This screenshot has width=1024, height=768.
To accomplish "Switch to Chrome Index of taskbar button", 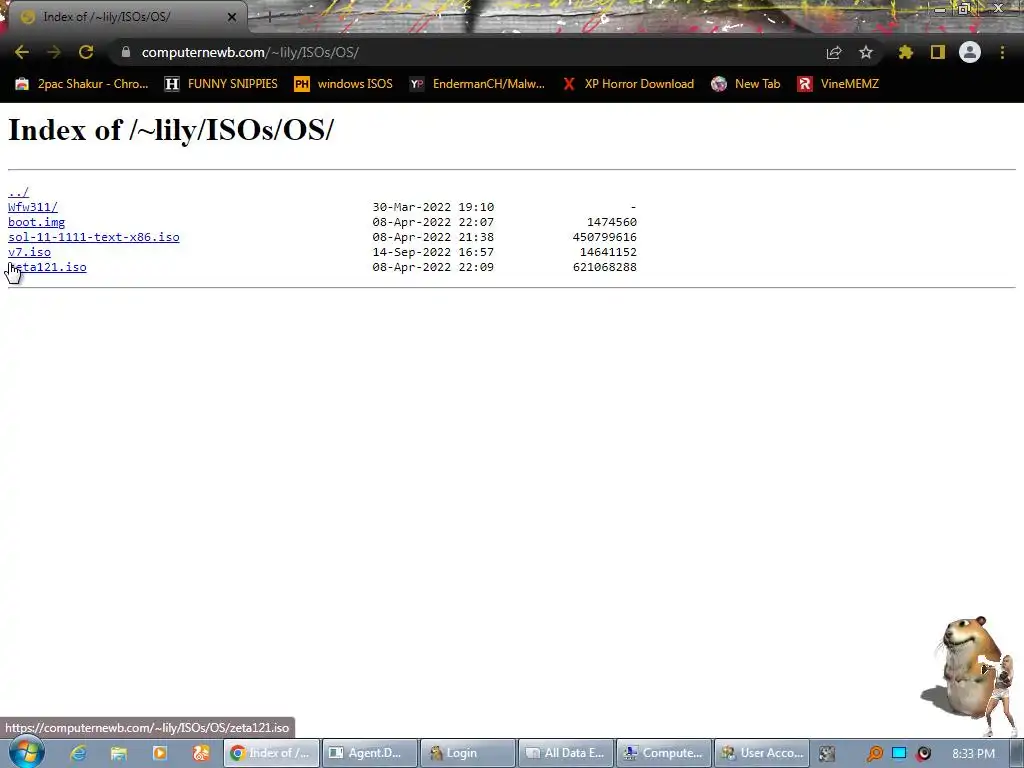I will tap(271, 753).
